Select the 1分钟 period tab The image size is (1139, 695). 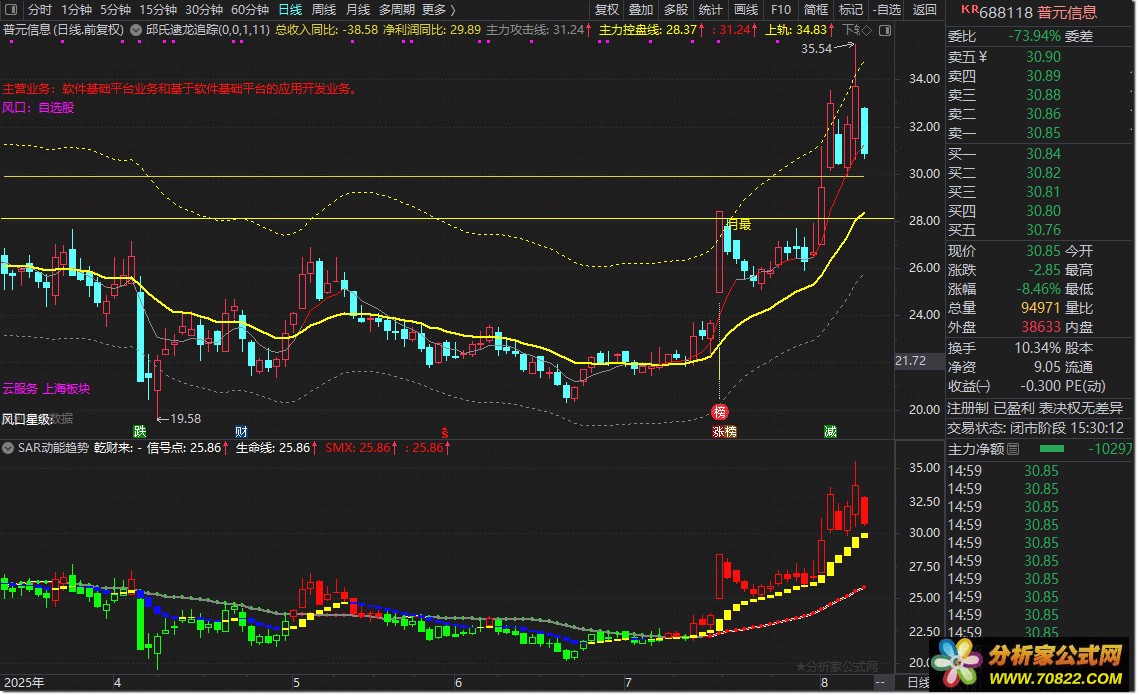(x=76, y=9)
